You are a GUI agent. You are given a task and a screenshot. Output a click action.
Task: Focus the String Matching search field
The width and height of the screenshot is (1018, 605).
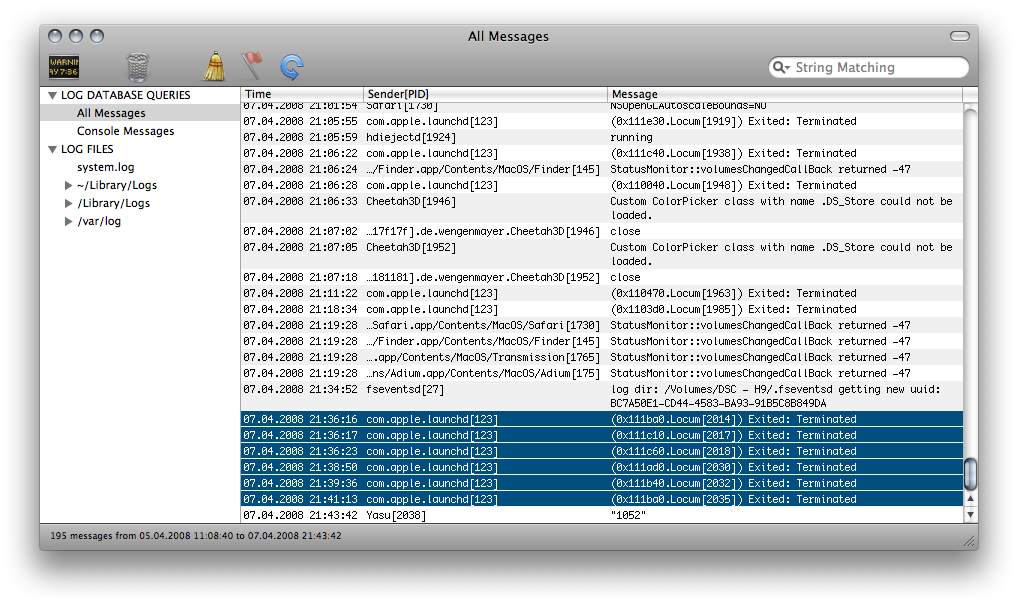coord(869,68)
